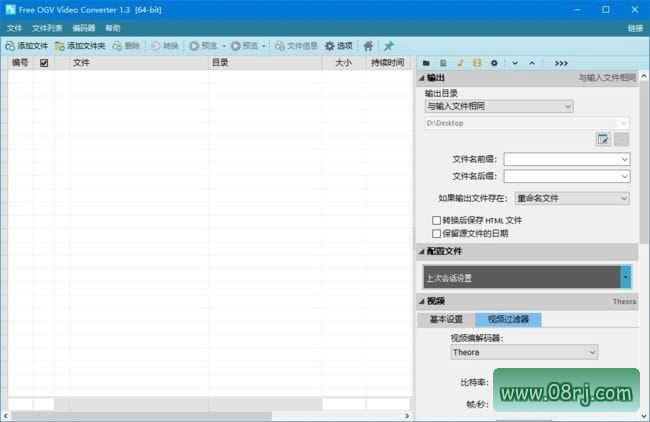Image resolution: width=650 pixels, height=422 pixels.
Task: Click the settings panel scroll up arrow
Action: (x=644, y=77)
